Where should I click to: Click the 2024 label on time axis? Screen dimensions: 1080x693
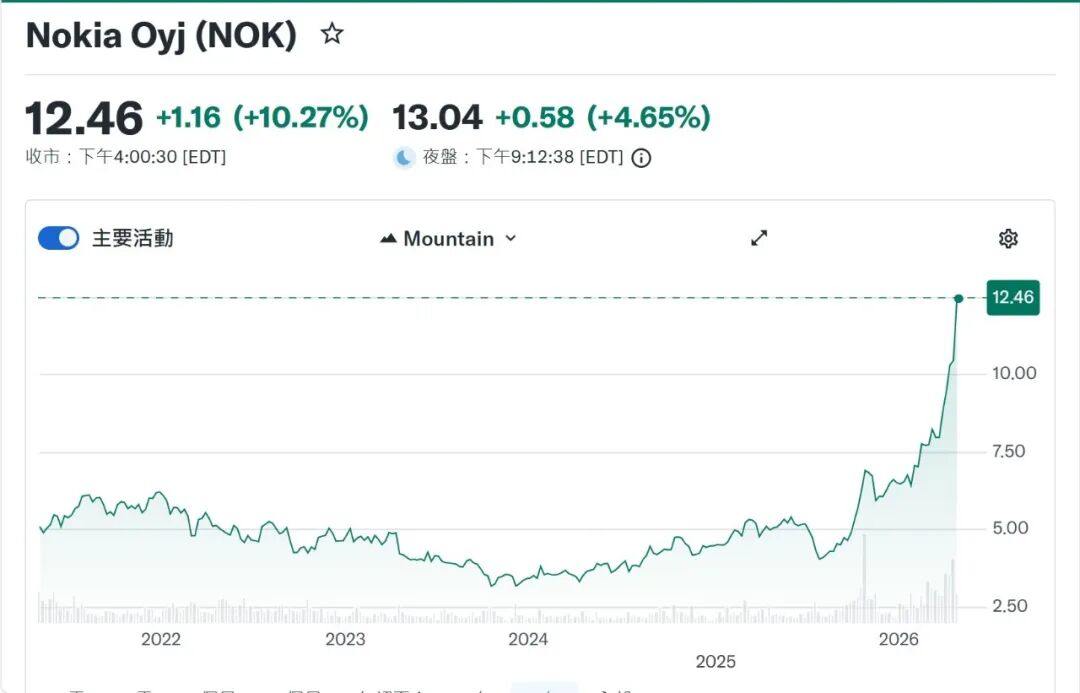pos(528,640)
